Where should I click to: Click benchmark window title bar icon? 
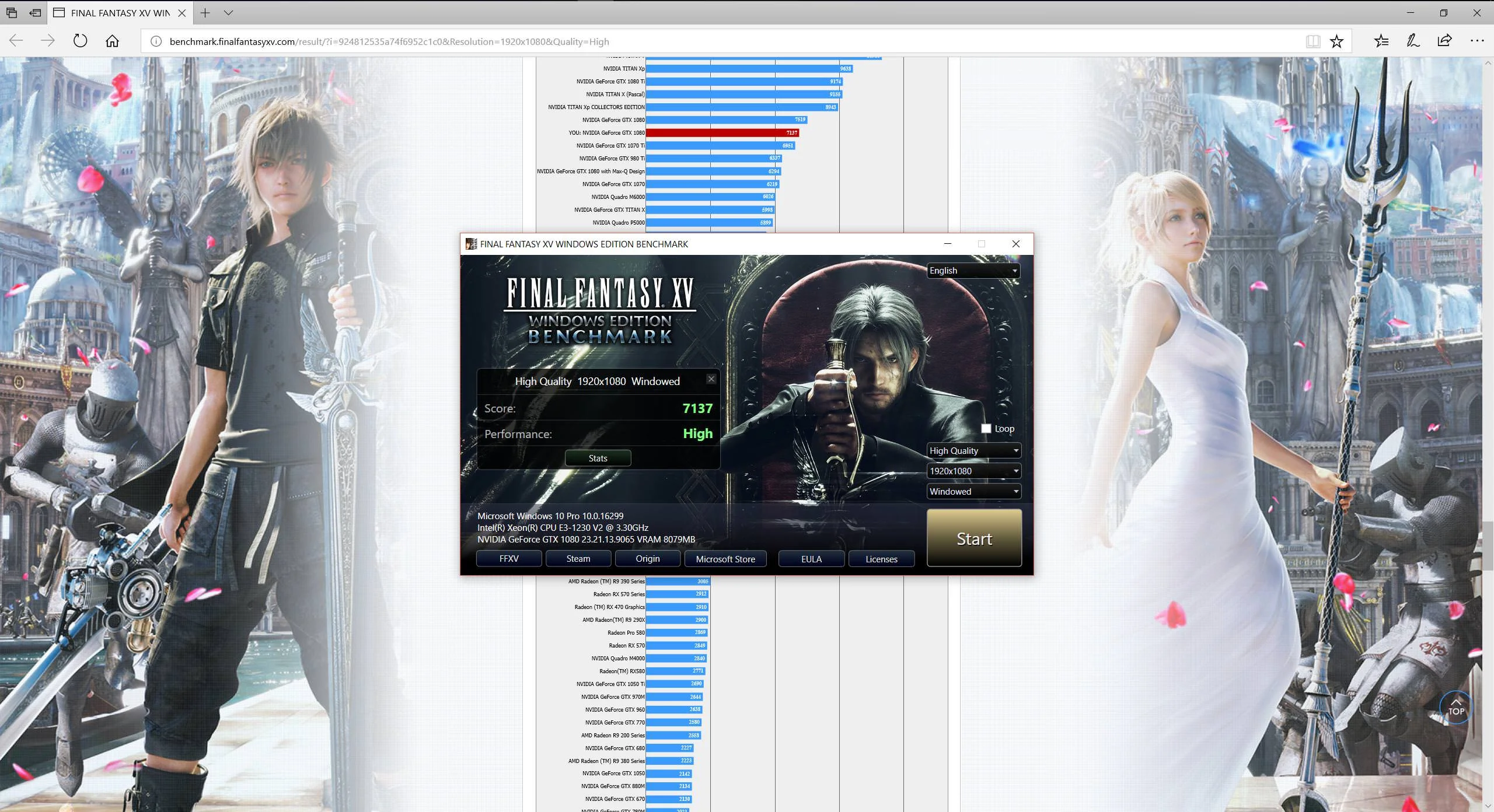click(x=471, y=244)
